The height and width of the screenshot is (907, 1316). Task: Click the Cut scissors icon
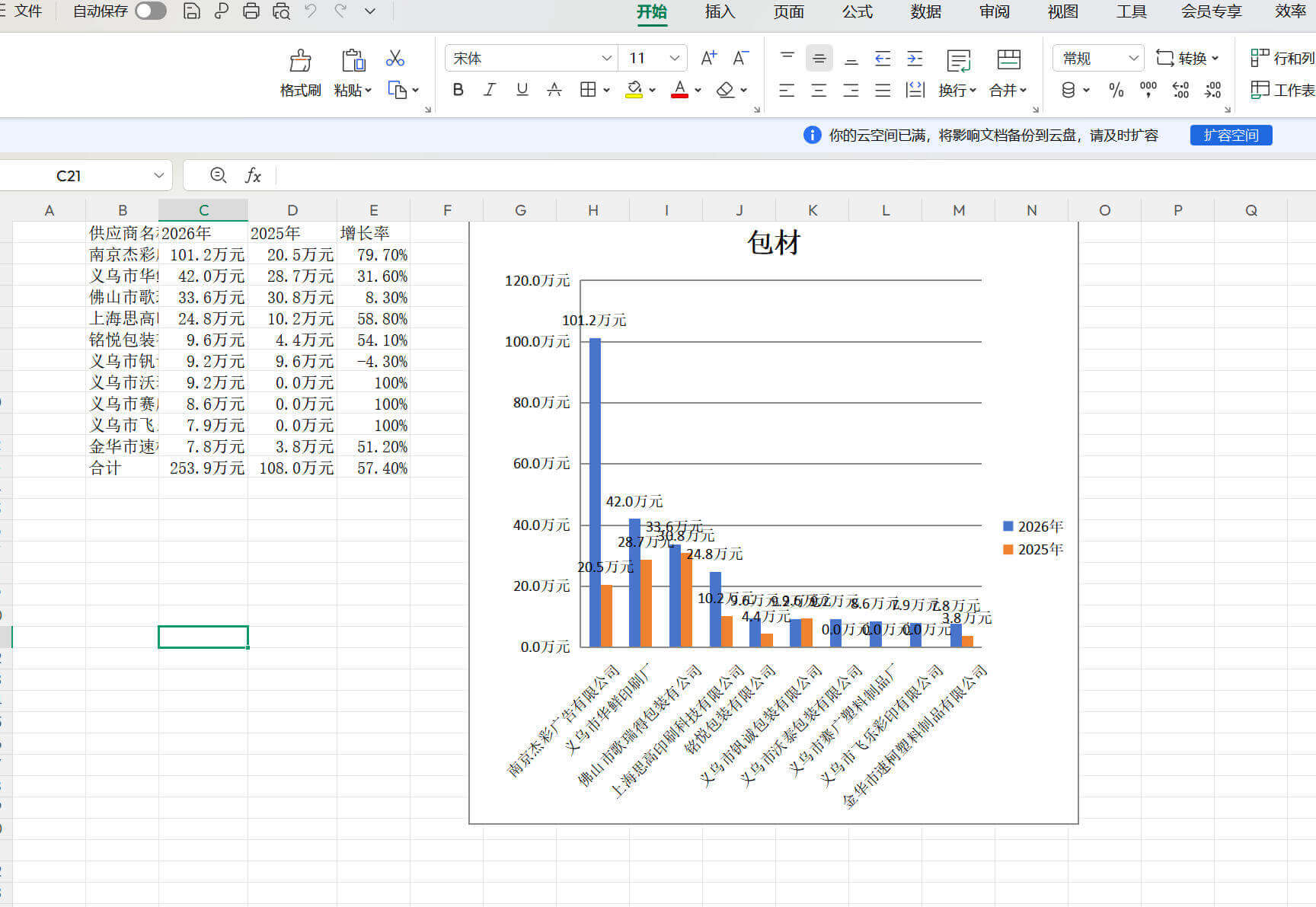394,59
